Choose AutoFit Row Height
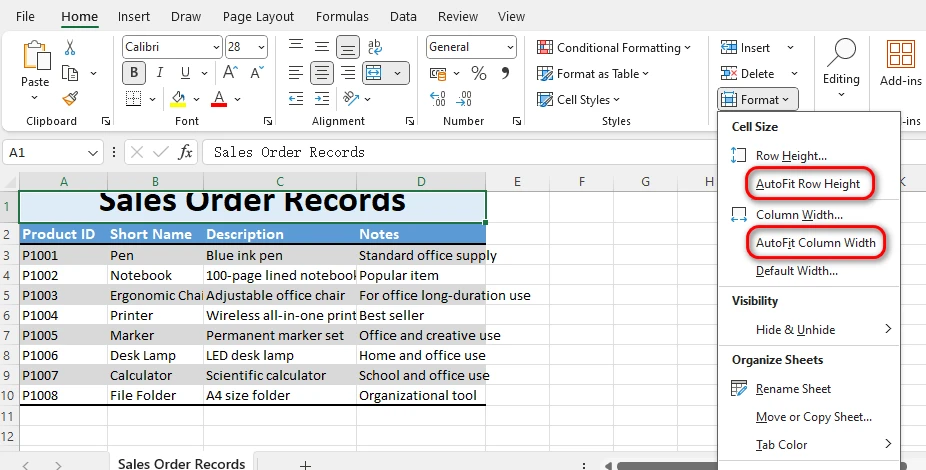The width and height of the screenshot is (926, 470). pyautogui.click(x=808, y=184)
